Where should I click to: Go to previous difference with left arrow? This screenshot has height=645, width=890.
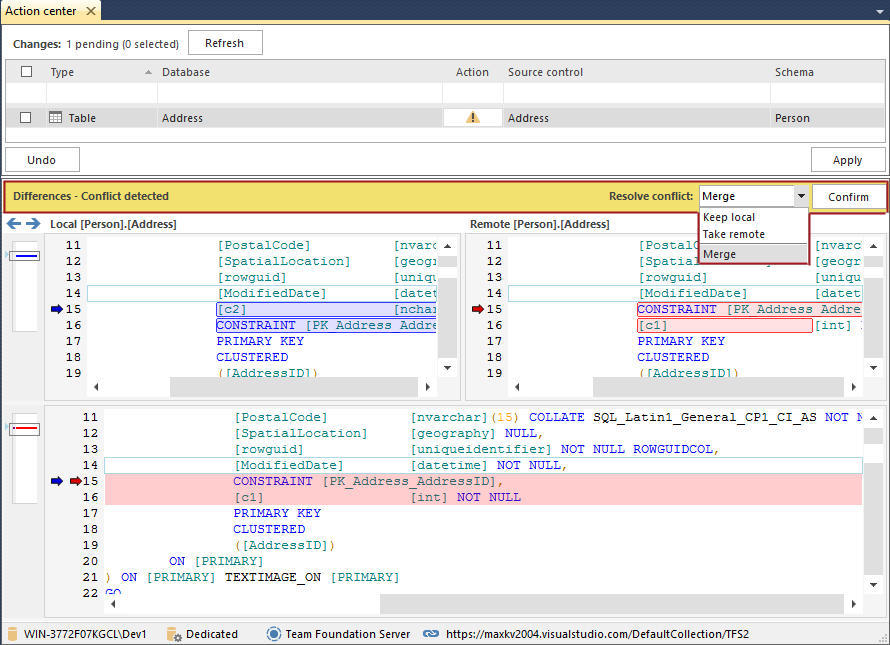tap(14, 224)
